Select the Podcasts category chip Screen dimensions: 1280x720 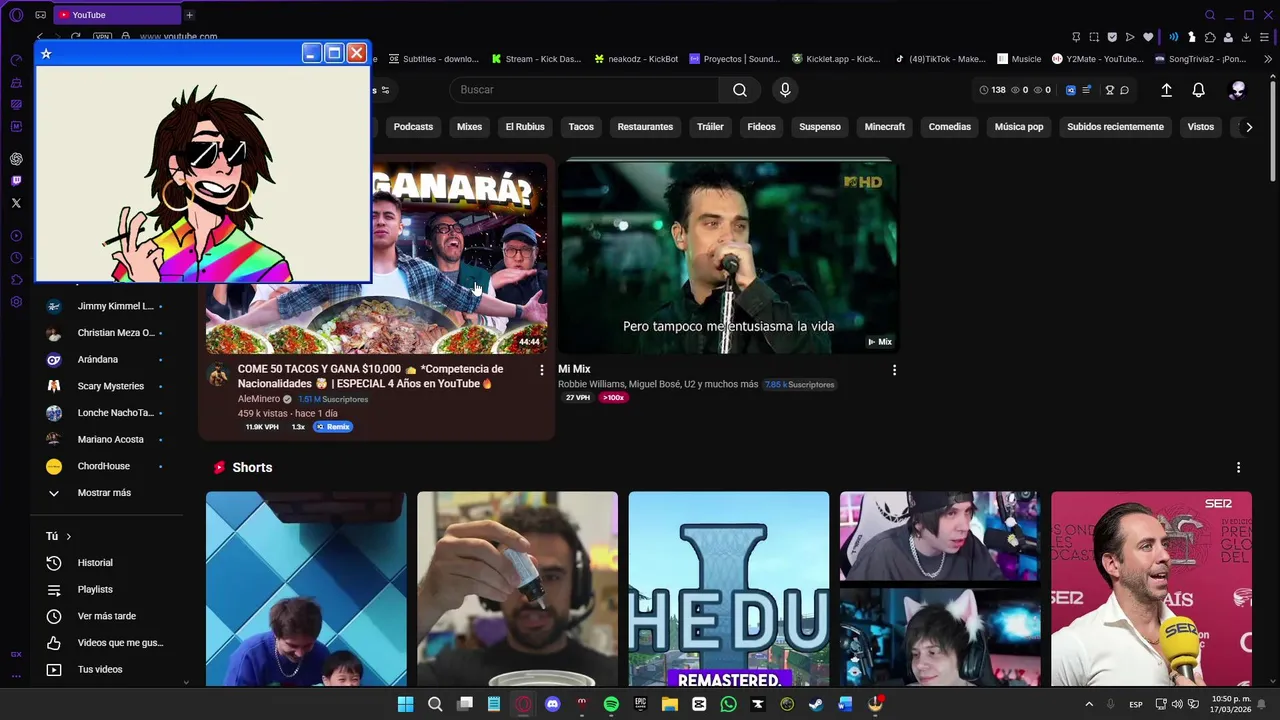click(x=413, y=127)
